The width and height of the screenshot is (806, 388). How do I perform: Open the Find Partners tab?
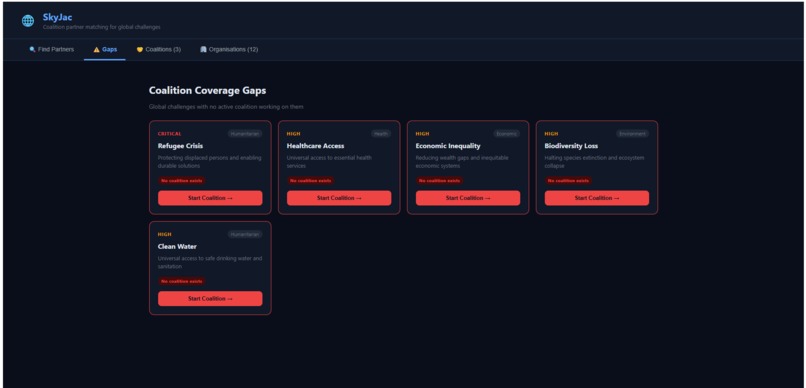[51, 49]
